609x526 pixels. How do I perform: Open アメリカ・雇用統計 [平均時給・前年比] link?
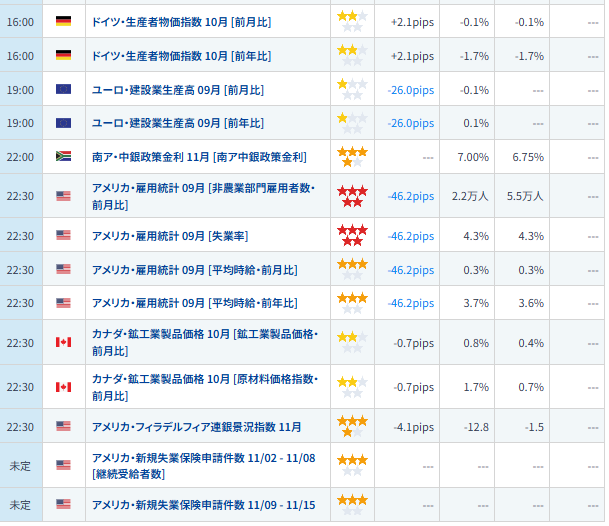[x=194, y=304]
